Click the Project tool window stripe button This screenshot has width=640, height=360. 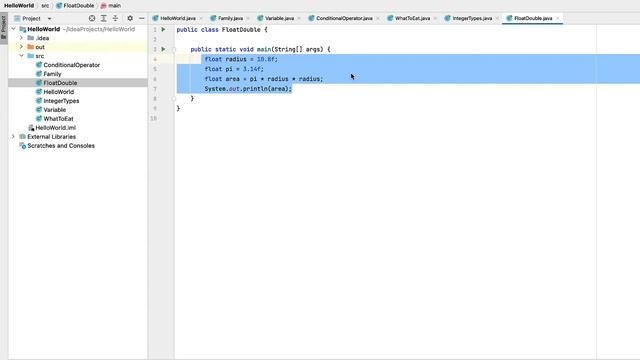coord(4,28)
